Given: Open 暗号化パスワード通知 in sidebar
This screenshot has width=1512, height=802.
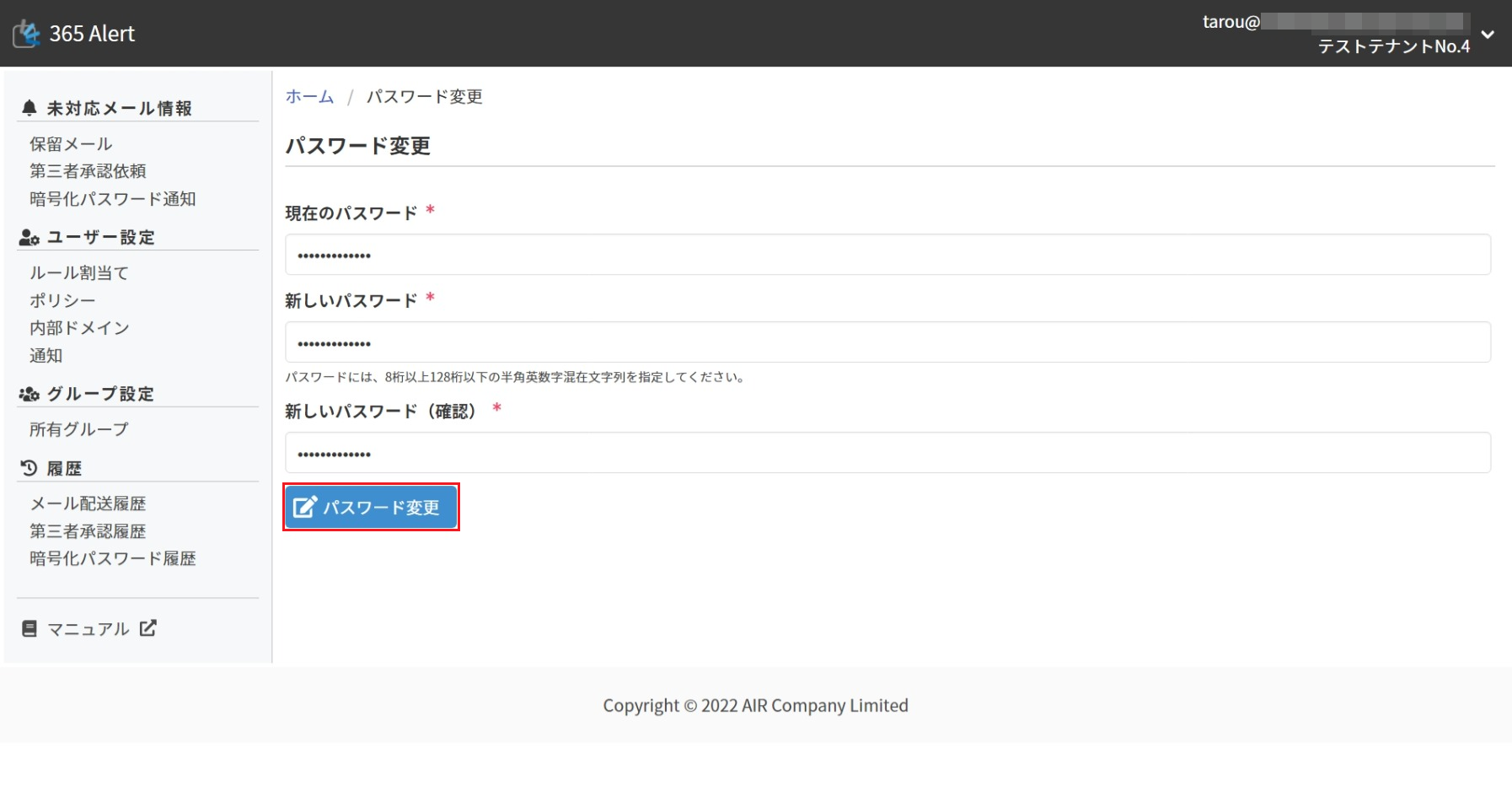Looking at the screenshot, I should tap(112, 199).
